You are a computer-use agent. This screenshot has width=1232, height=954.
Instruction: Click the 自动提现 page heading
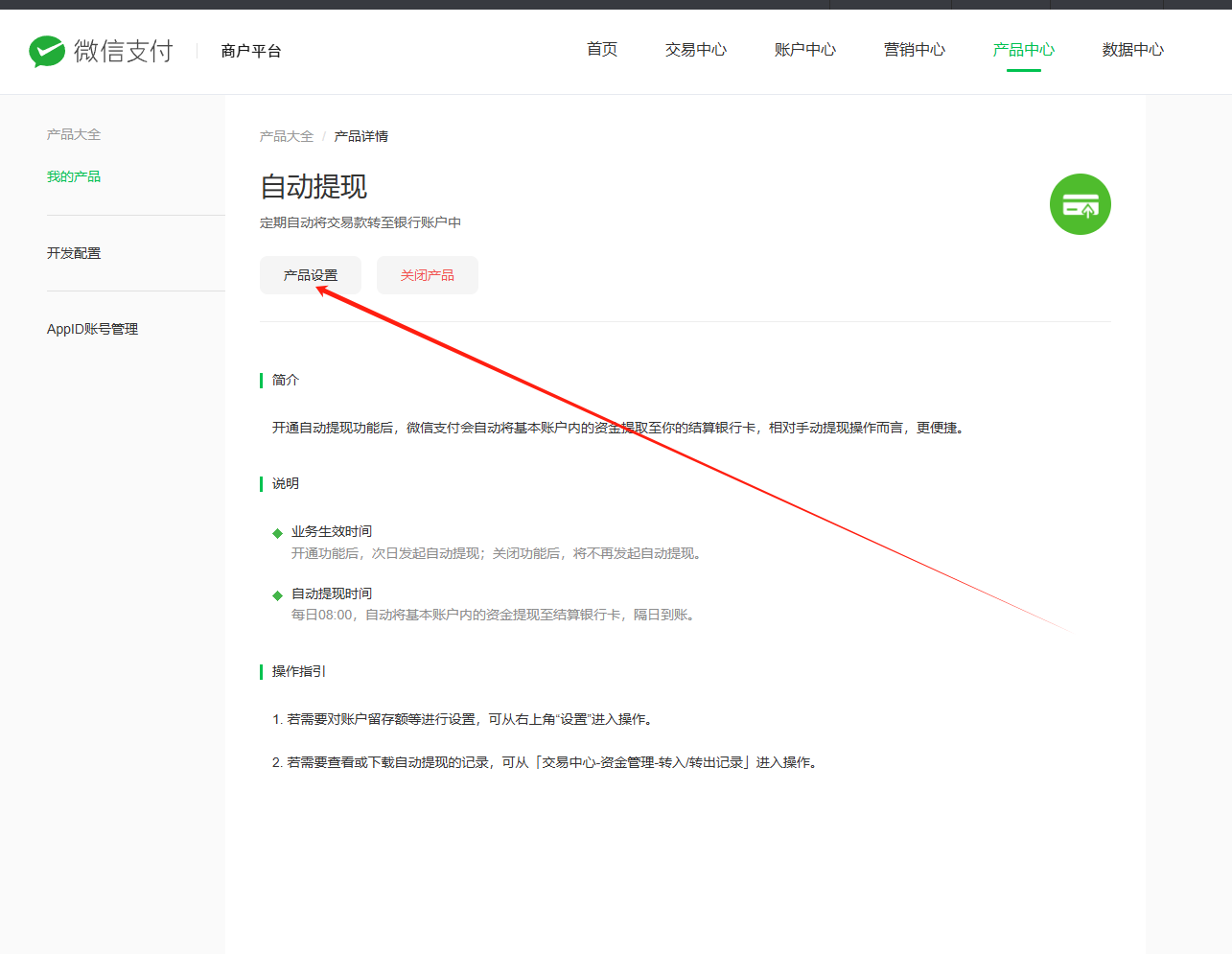pos(314,186)
